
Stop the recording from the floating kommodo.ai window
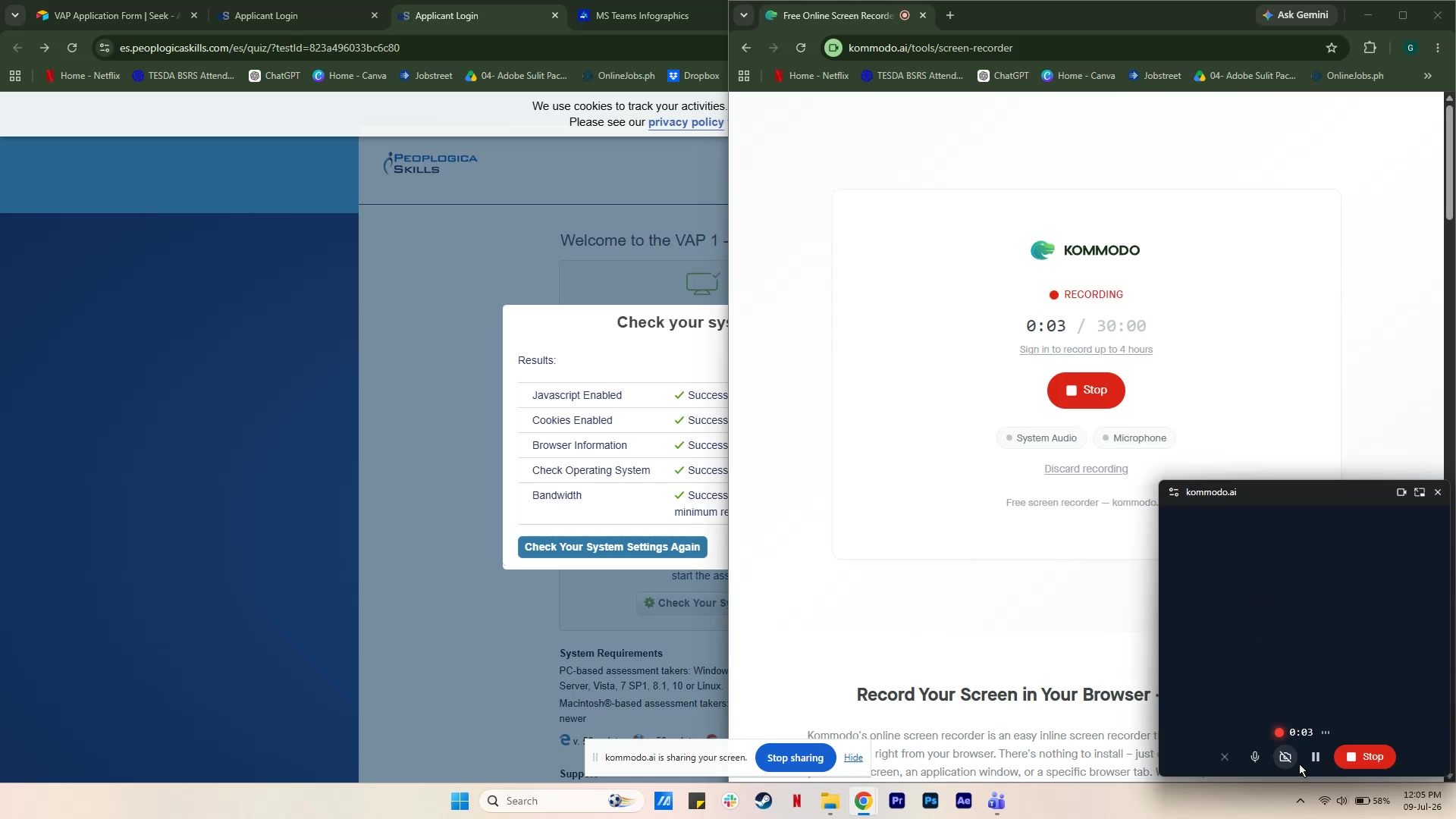pyautogui.click(x=1365, y=757)
